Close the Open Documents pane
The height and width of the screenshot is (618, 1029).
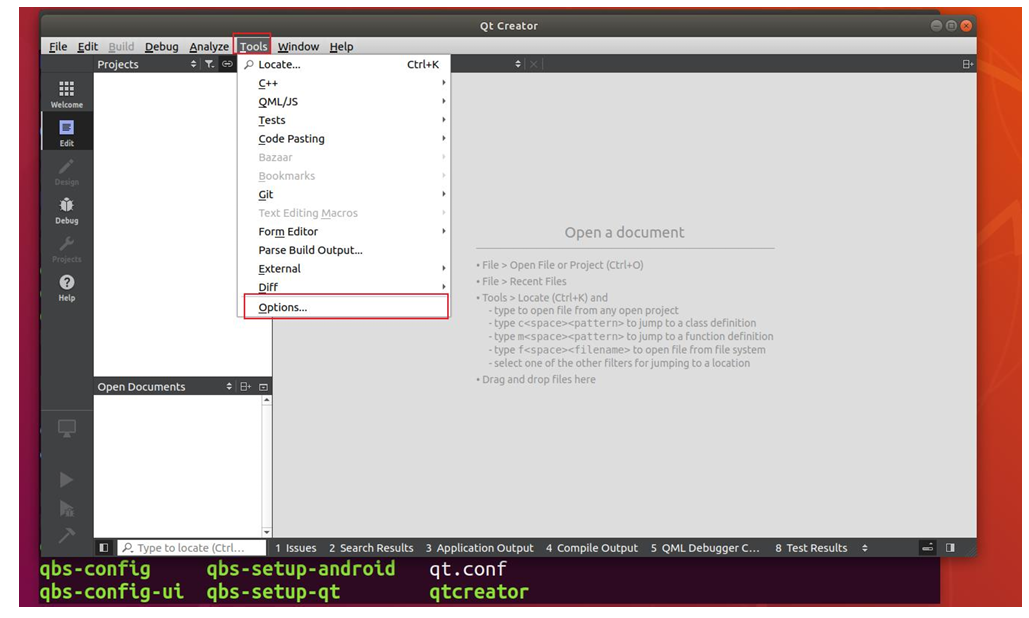pos(263,386)
